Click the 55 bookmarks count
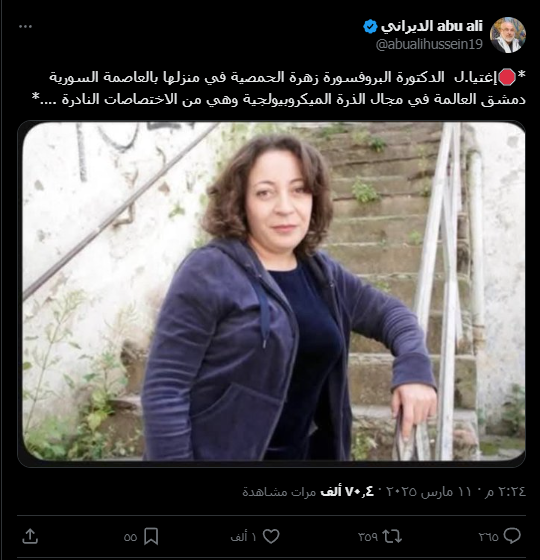540x560 pixels. [130, 537]
